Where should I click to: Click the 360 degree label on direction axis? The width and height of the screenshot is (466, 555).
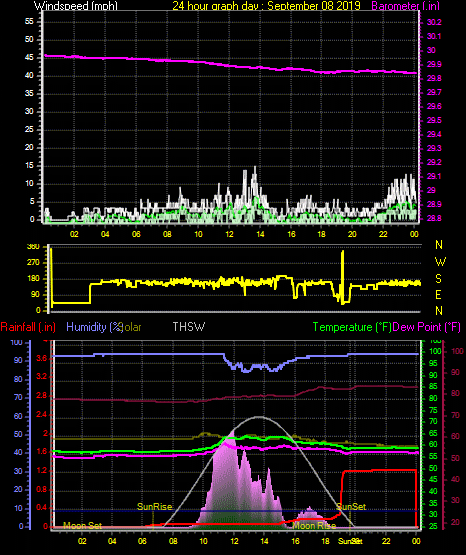33,247
